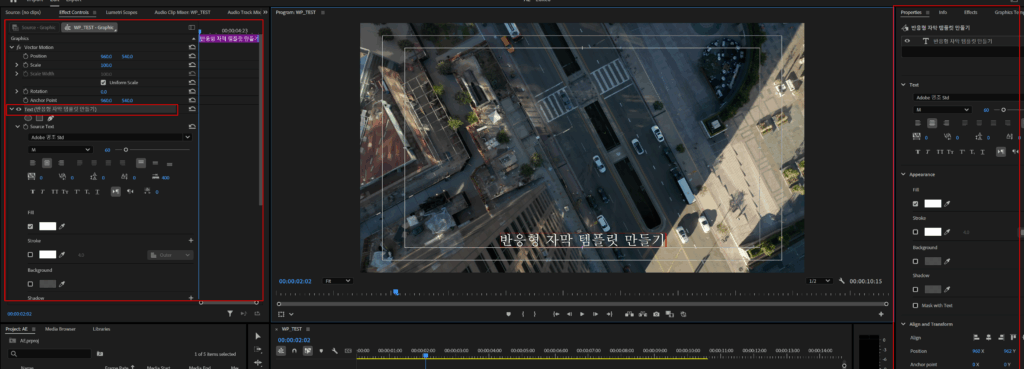Click filter properties funnel icon
The width and height of the screenshot is (1024, 369).
tap(230, 313)
